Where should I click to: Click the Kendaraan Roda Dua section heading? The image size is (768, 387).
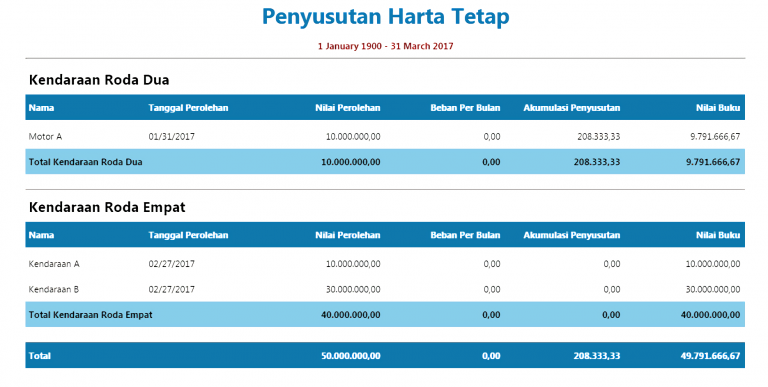click(99, 80)
